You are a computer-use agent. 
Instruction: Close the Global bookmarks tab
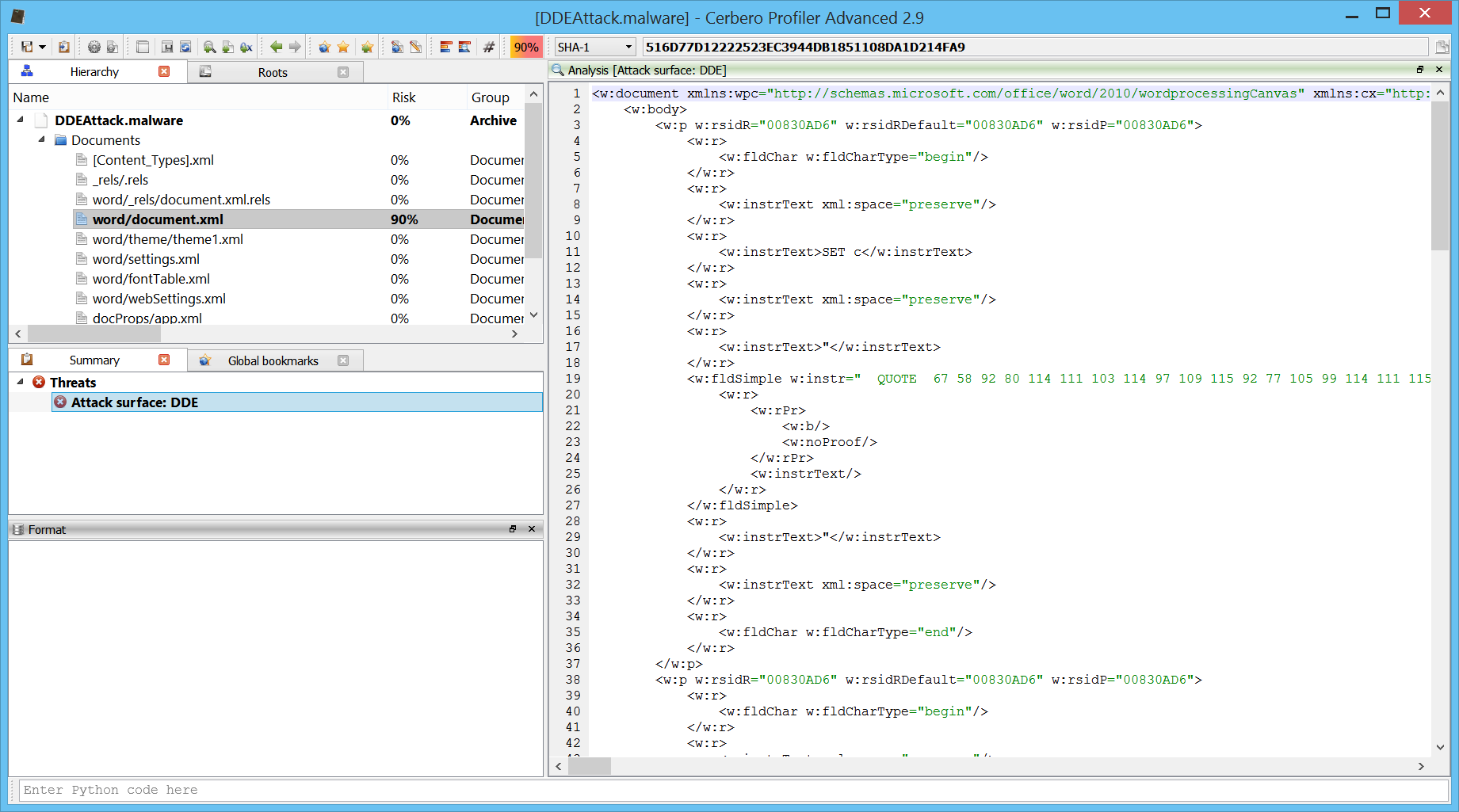point(343,360)
